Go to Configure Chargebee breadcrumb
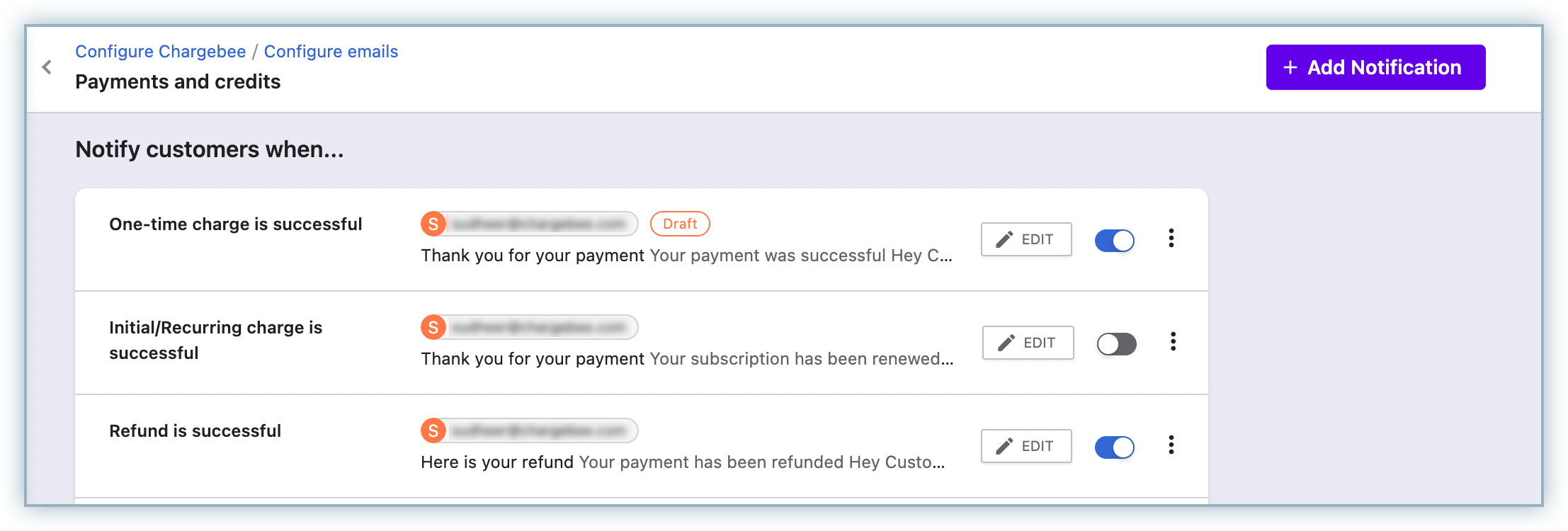Viewport: 1568px width, 531px height. (x=161, y=52)
